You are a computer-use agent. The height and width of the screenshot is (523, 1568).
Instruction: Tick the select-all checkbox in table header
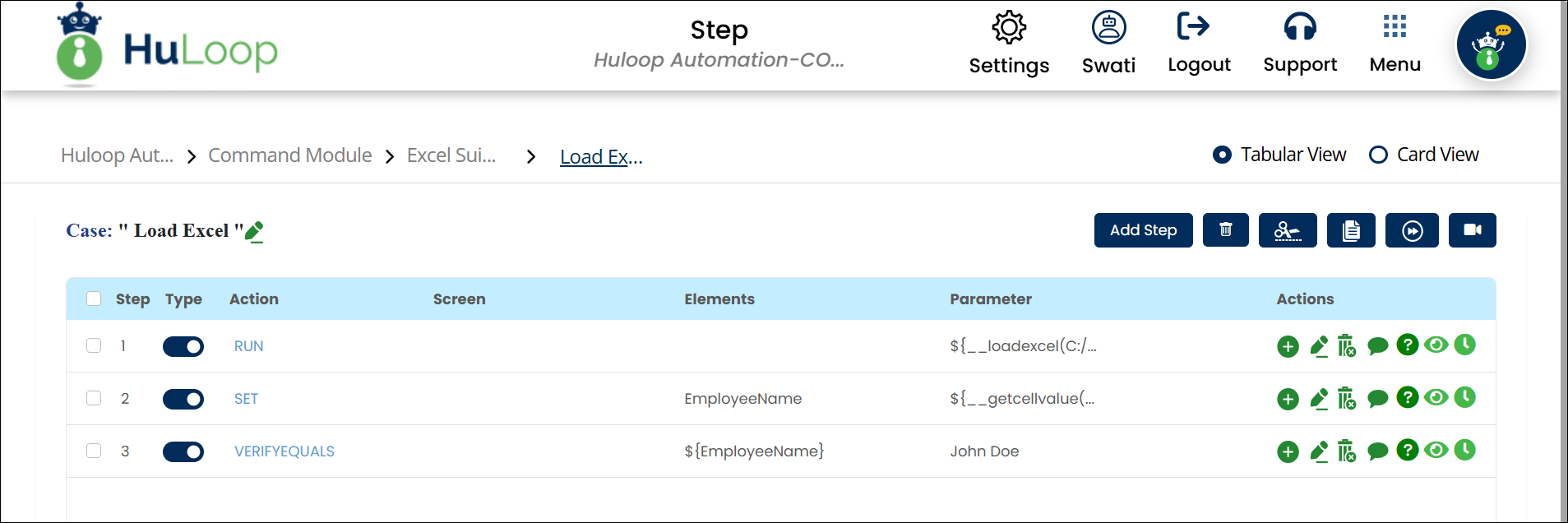pyautogui.click(x=94, y=299)
